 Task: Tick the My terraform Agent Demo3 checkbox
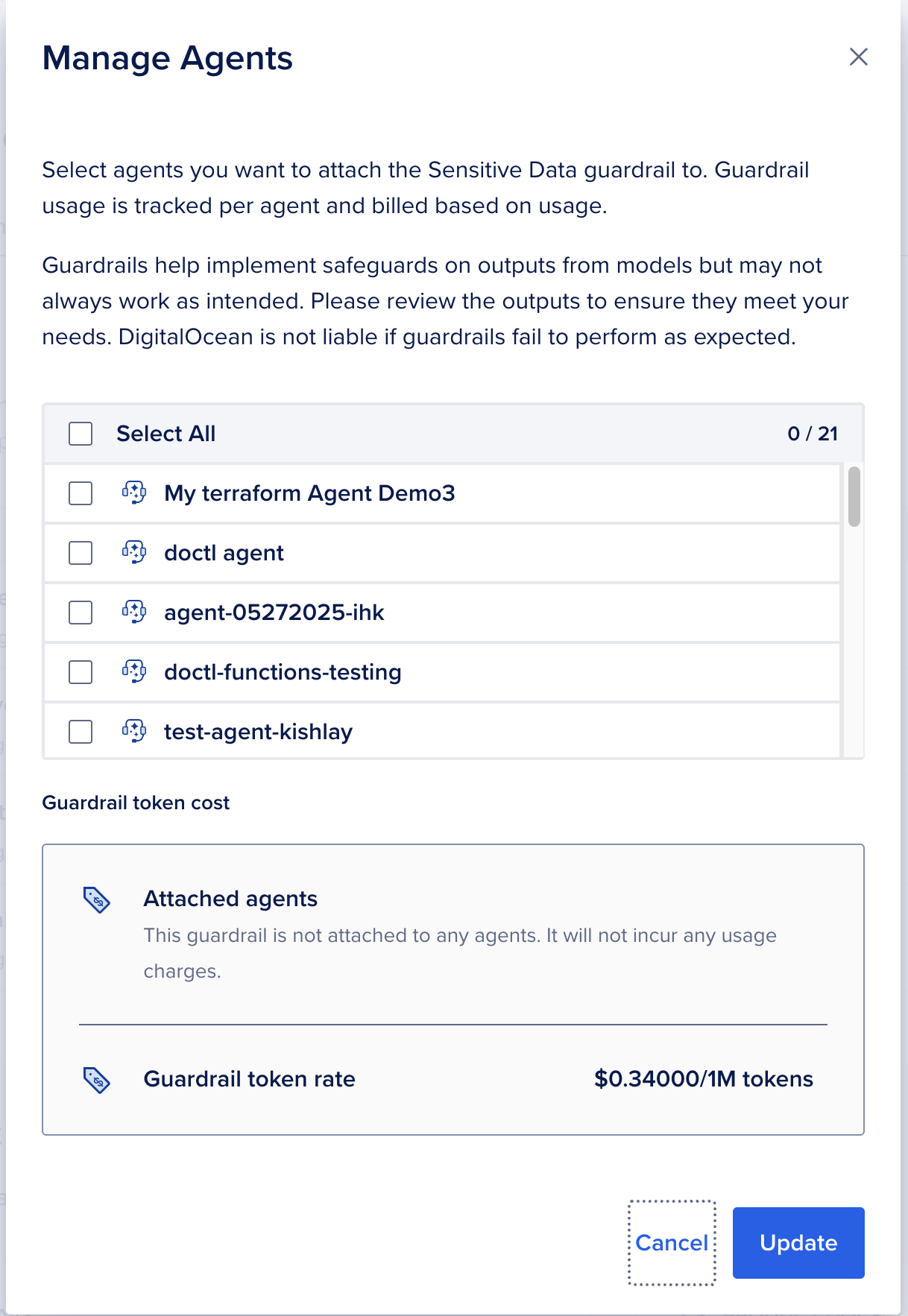(x=81, y=493)
